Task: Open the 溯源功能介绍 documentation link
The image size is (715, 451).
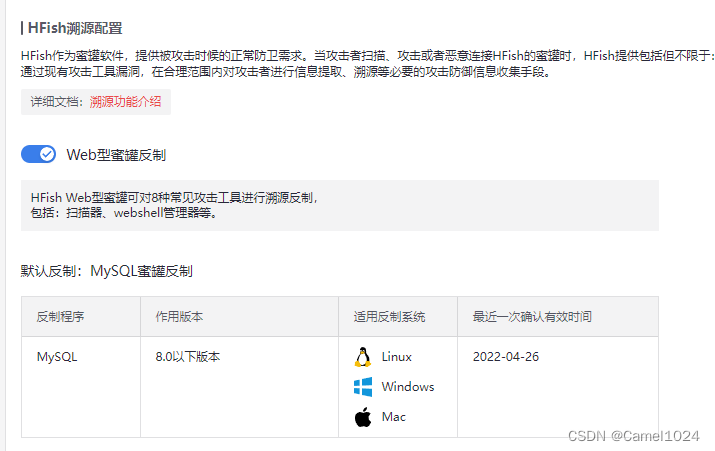Action: [125, 102]
